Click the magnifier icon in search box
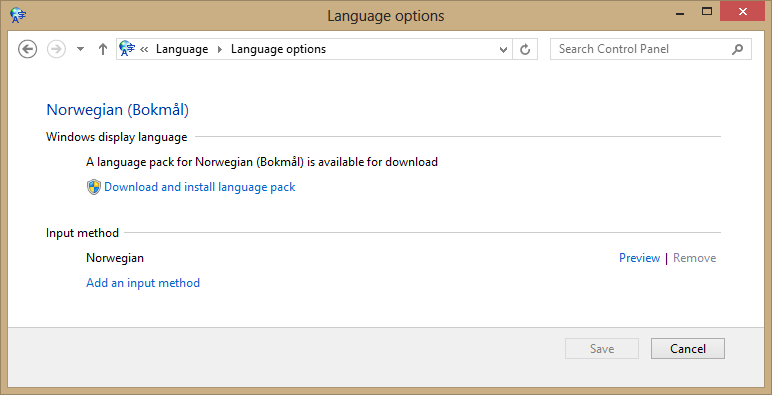This screenshot has width=772, height=395. coord(737,49)
